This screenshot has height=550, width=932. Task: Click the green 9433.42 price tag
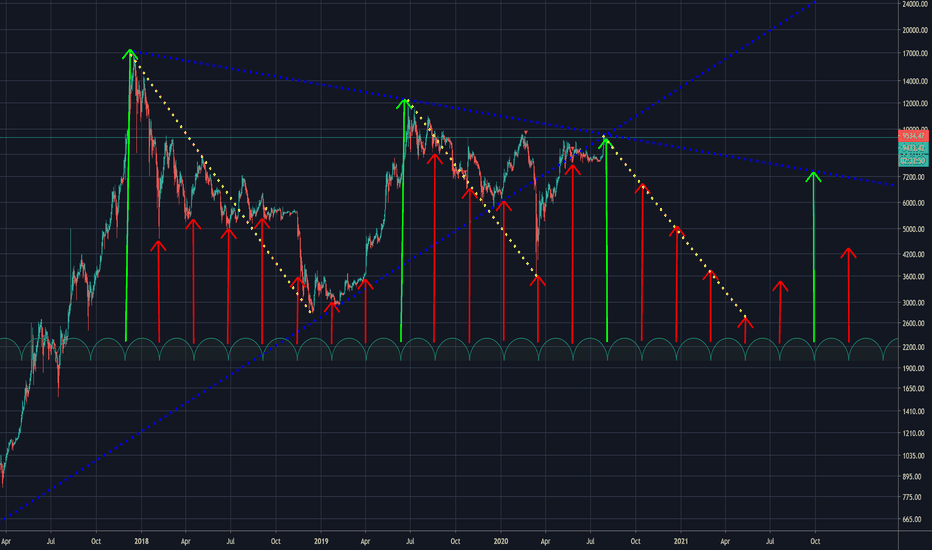913,147
